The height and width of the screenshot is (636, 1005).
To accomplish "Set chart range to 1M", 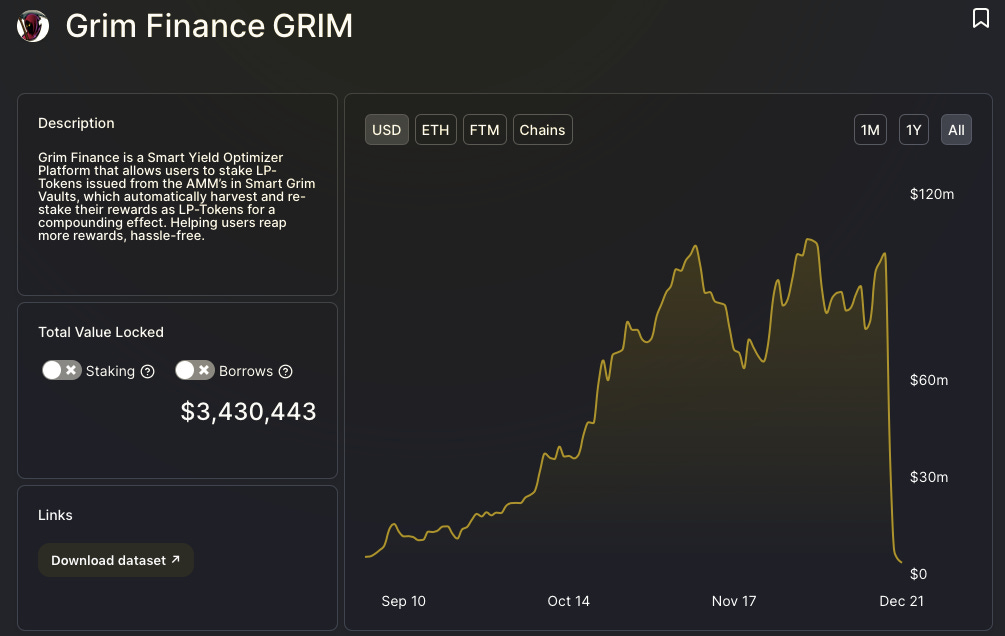I will tap(870, 130).
